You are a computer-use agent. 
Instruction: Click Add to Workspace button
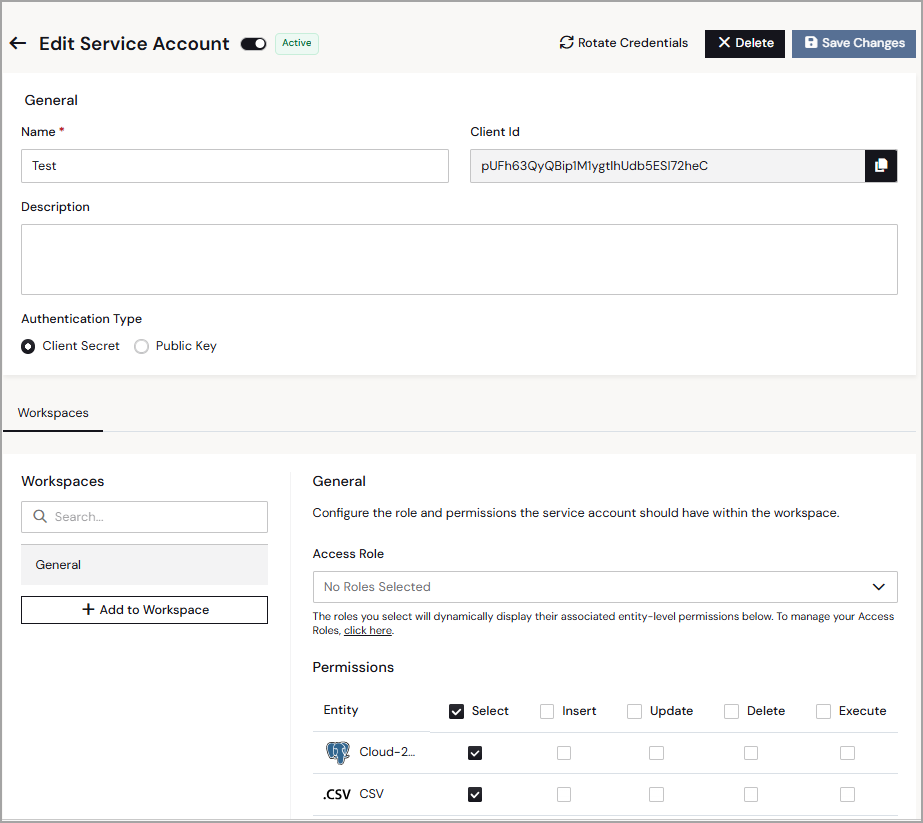pos(144,610)
